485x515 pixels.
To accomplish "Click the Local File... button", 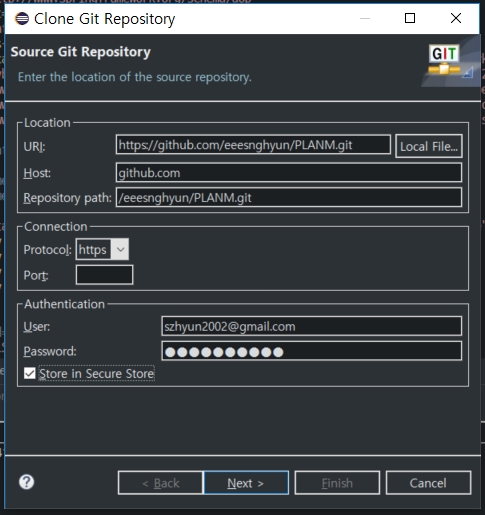I will [x=429, y=146].
